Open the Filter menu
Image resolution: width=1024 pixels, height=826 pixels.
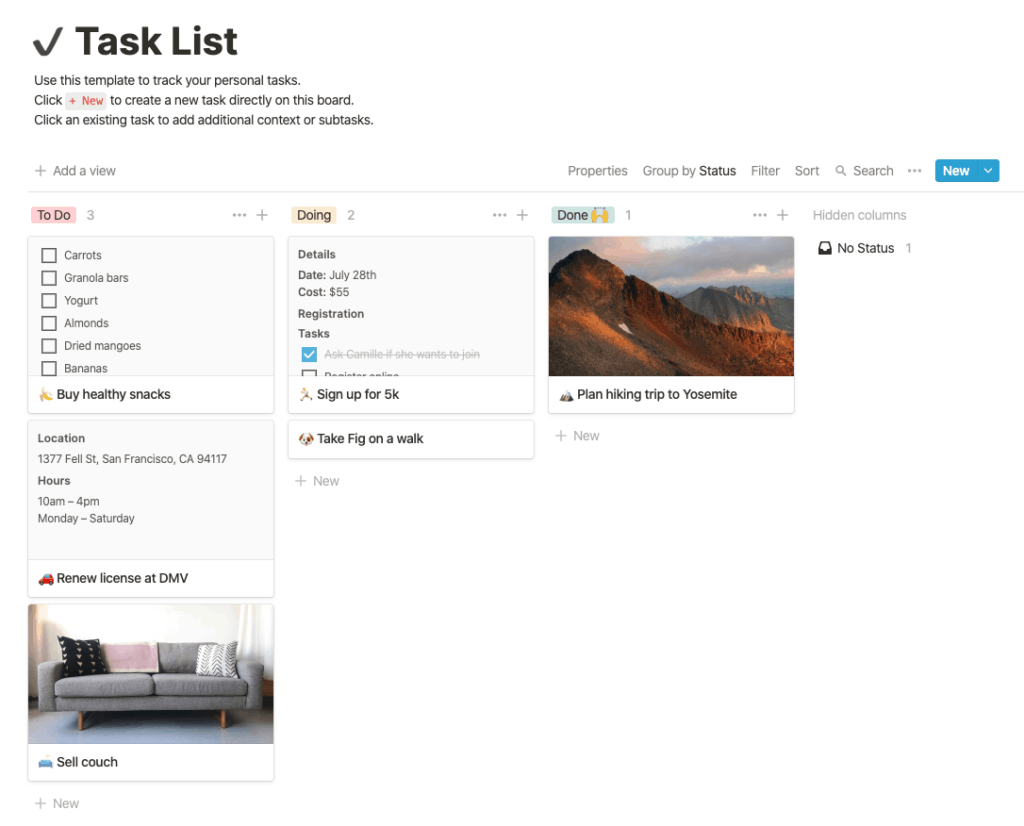click(765, 170)
